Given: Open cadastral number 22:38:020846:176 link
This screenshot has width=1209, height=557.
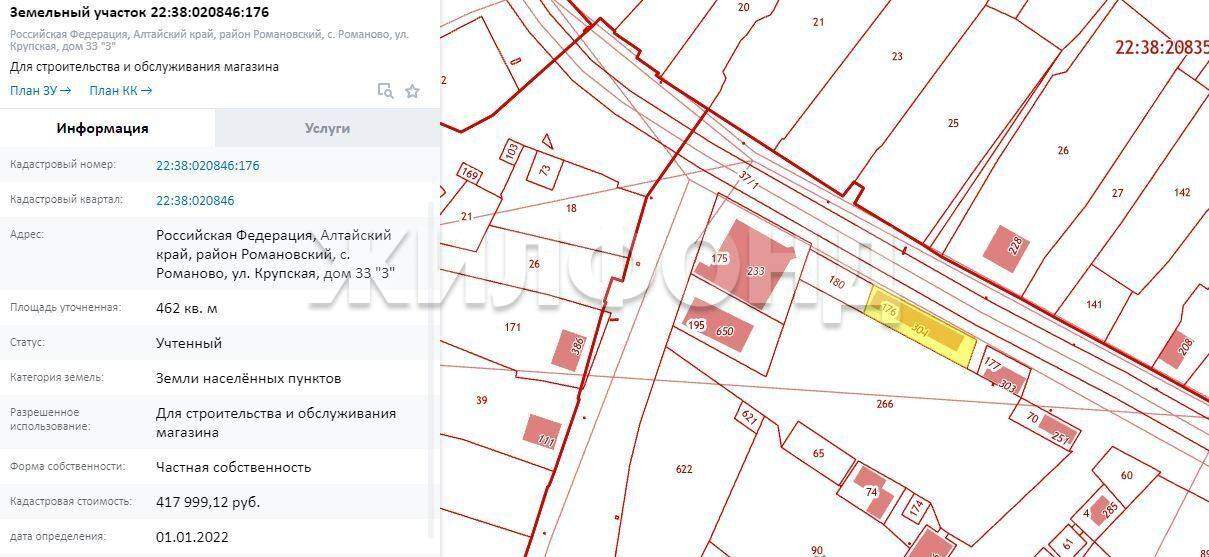Looking at the screenshot, I should [207, 165].
